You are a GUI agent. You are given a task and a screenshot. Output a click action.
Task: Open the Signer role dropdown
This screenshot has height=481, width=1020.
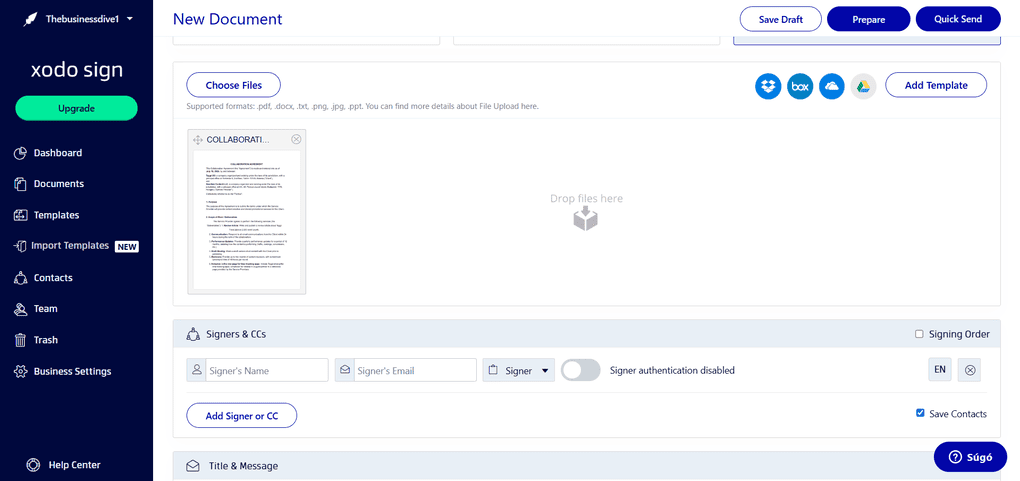click(518, 370)
